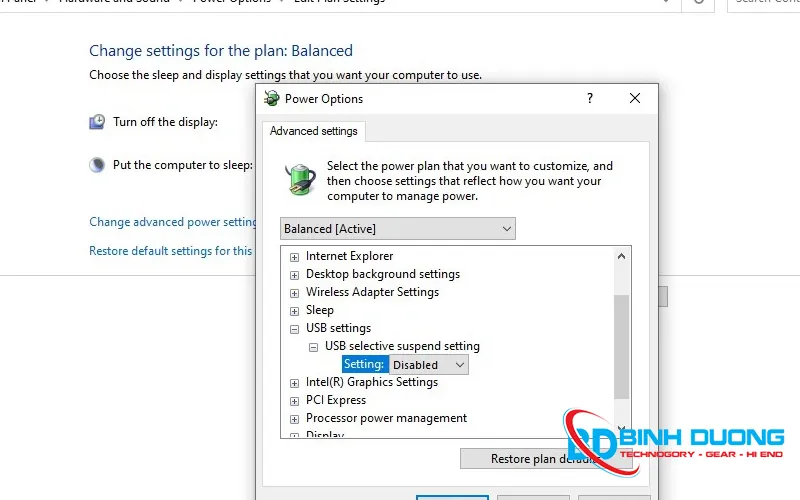800x500 pixels.
Task: Click the Put the computer to sleep label
Action: pyautogui.click(x=183, y=165)
